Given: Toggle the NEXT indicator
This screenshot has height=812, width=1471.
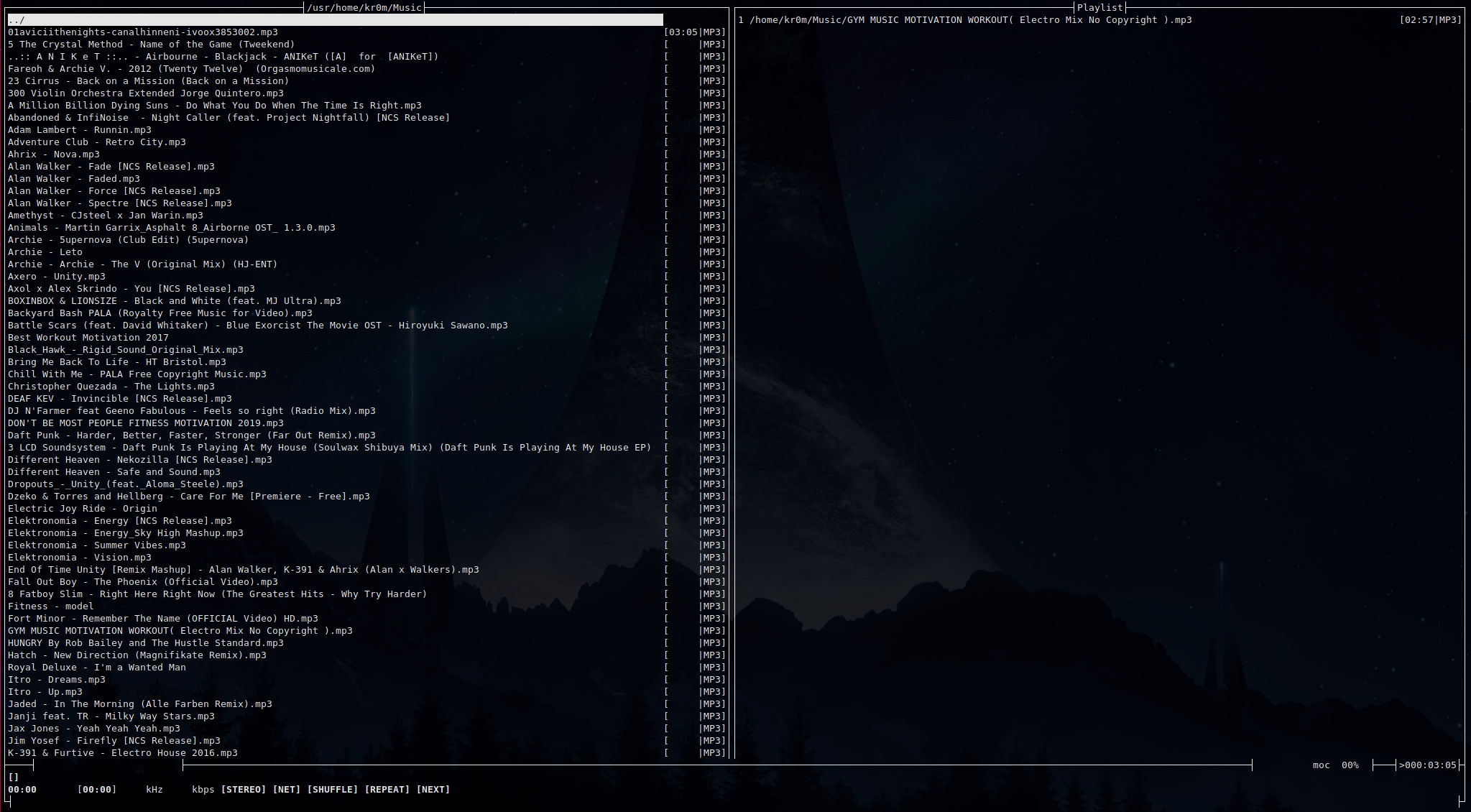Looking at the screenshot, I should click(x=433, y=789).
